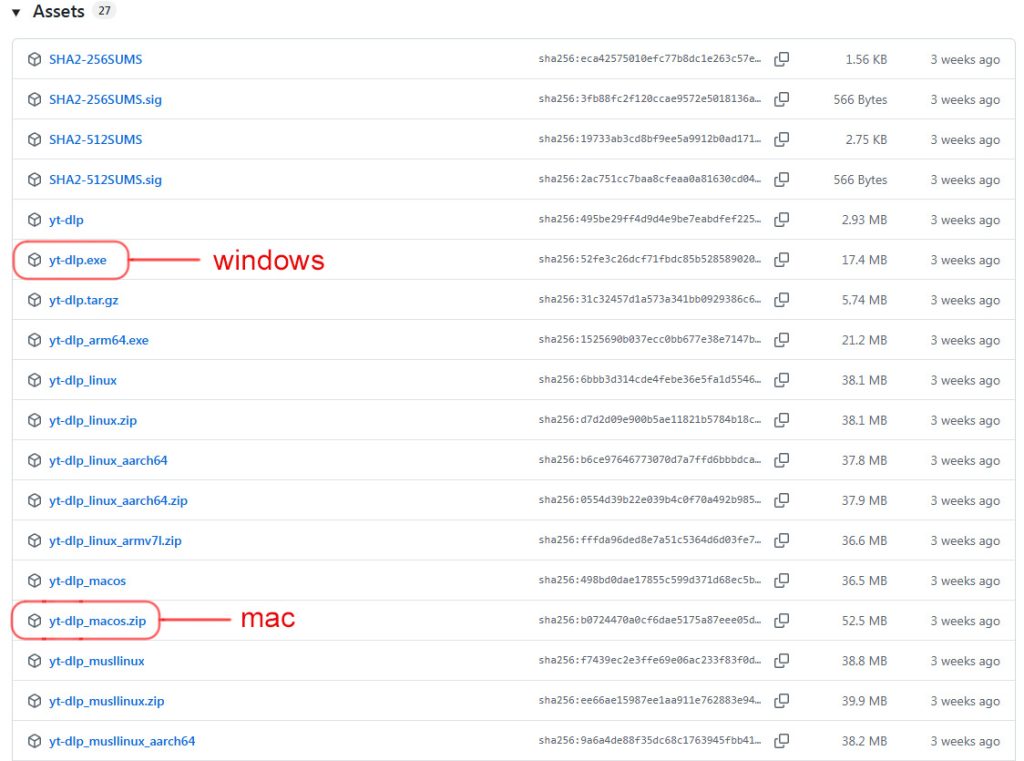Click the 1.56 KB file size

[x=866, y=59]
